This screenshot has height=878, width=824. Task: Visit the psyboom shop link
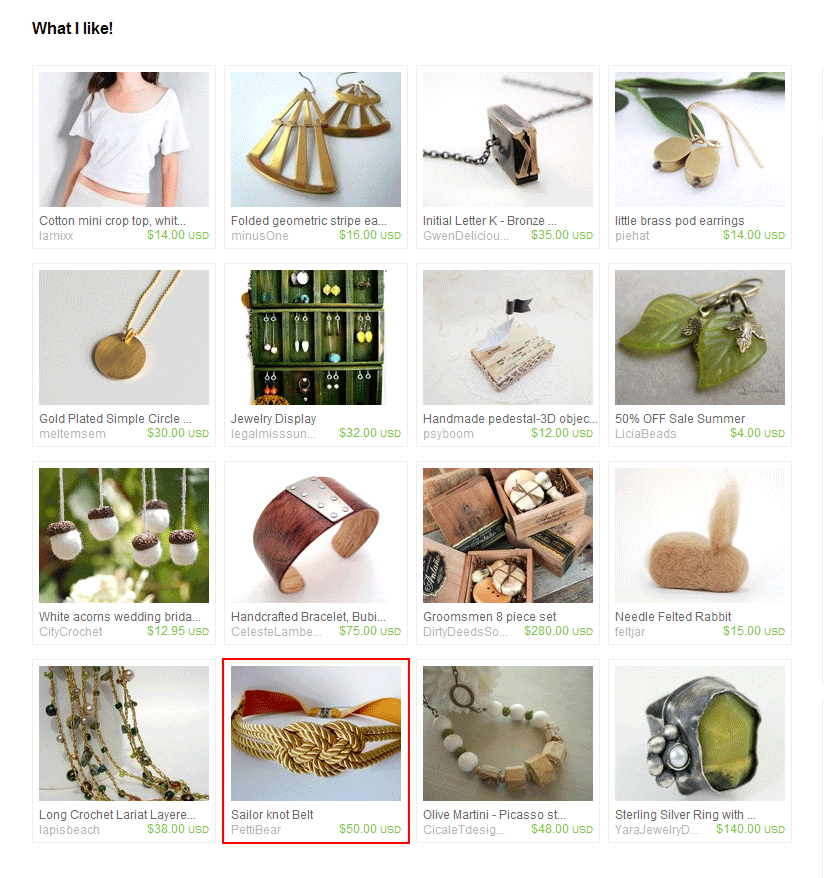[x=448, y=434]
